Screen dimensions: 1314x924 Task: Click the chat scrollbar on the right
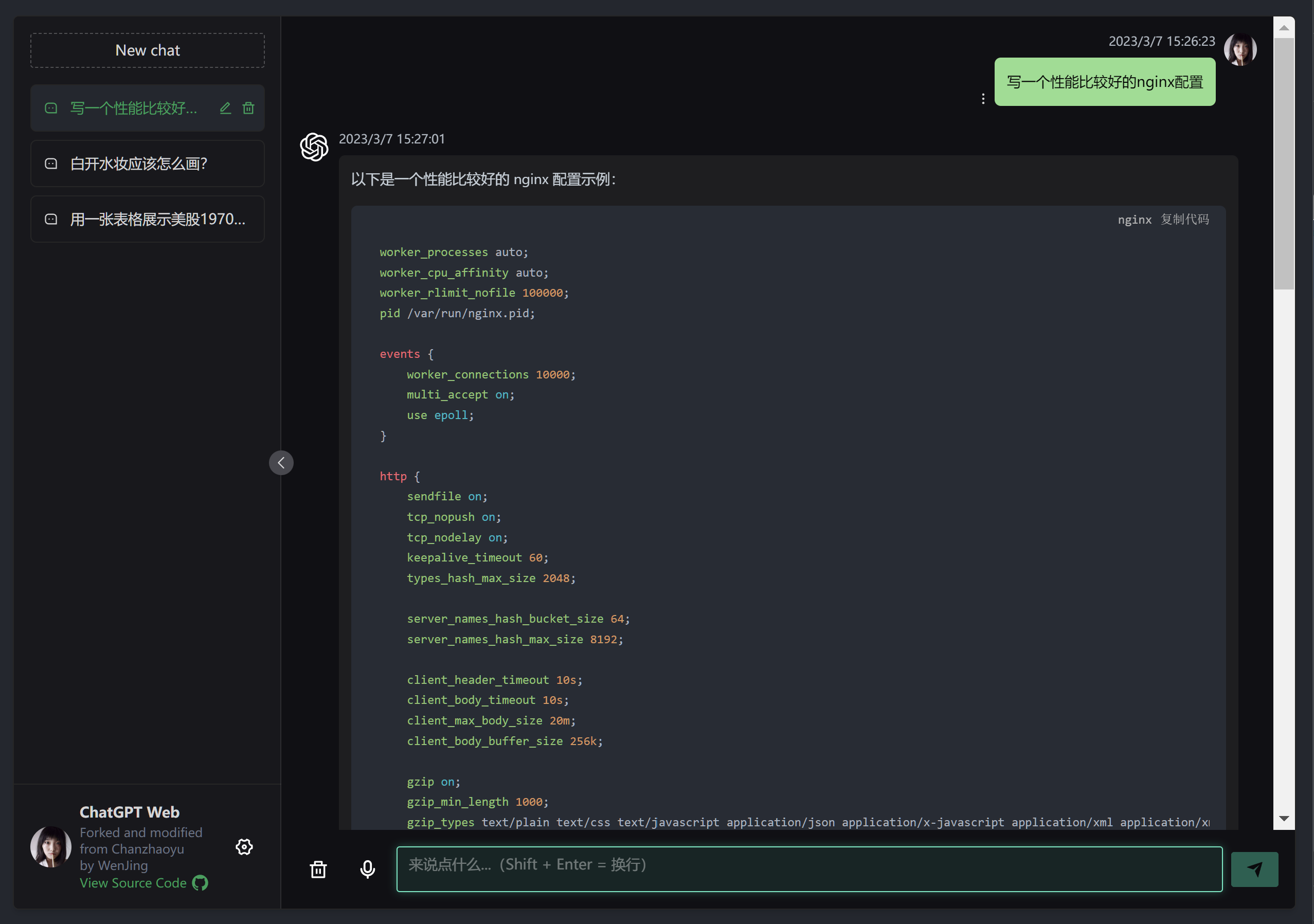tap(1284, 160)
